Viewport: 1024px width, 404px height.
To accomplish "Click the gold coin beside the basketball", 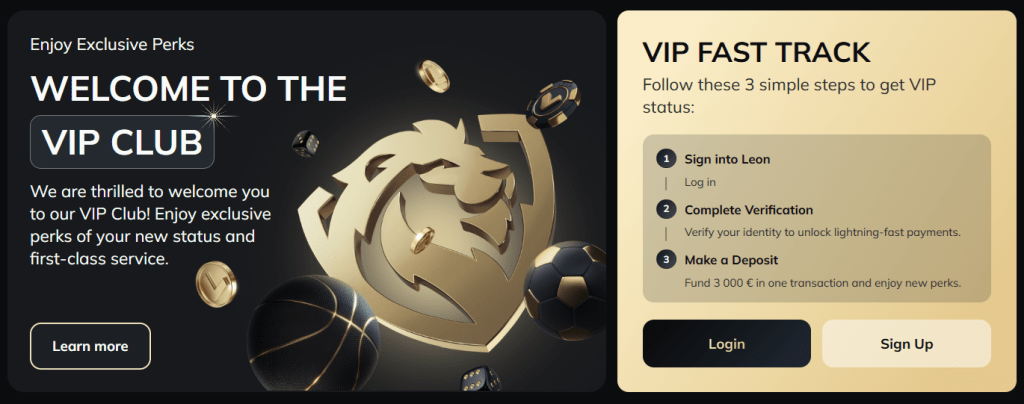I will coord(216,284).
